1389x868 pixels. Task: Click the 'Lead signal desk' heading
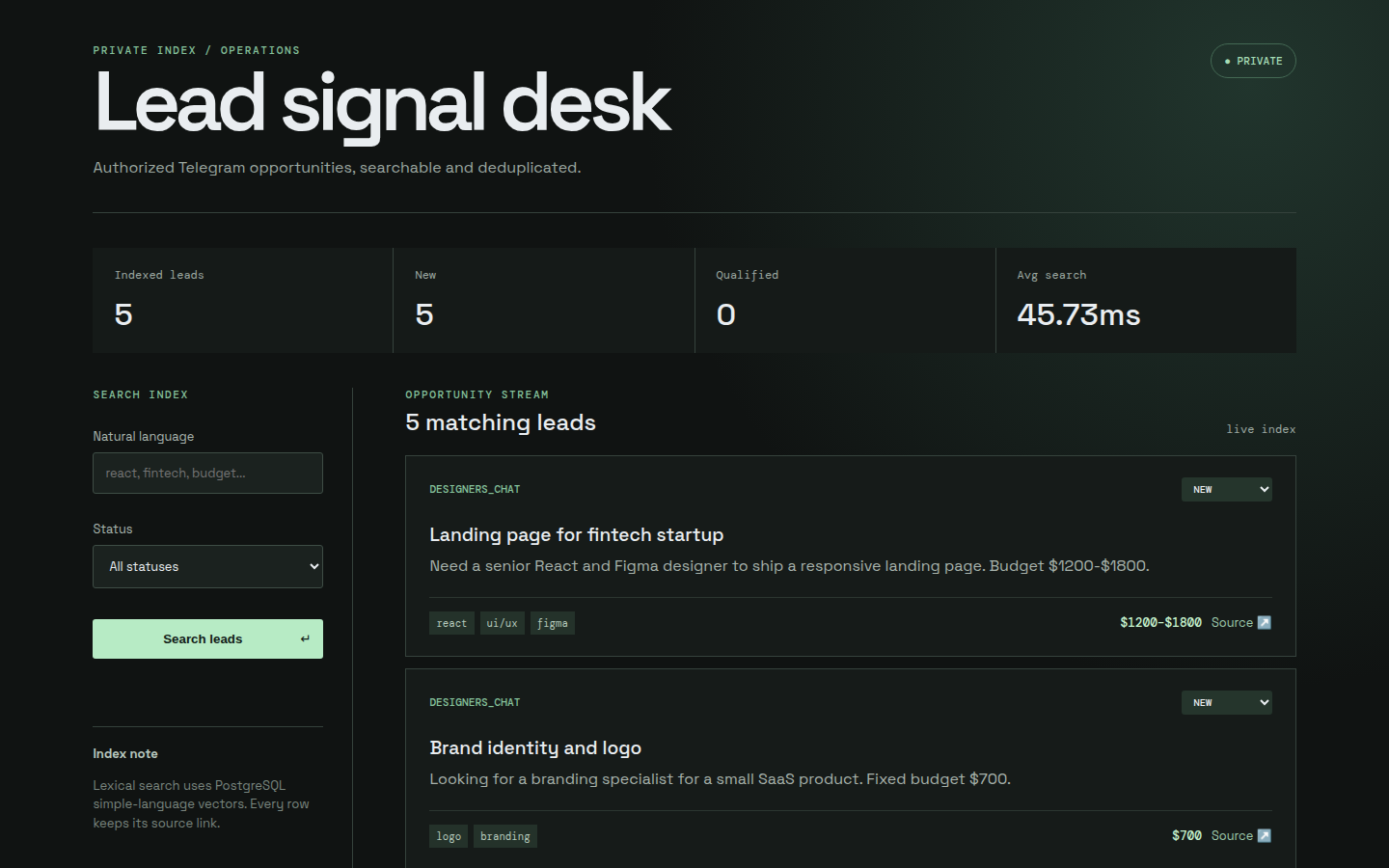coord(382,104)
